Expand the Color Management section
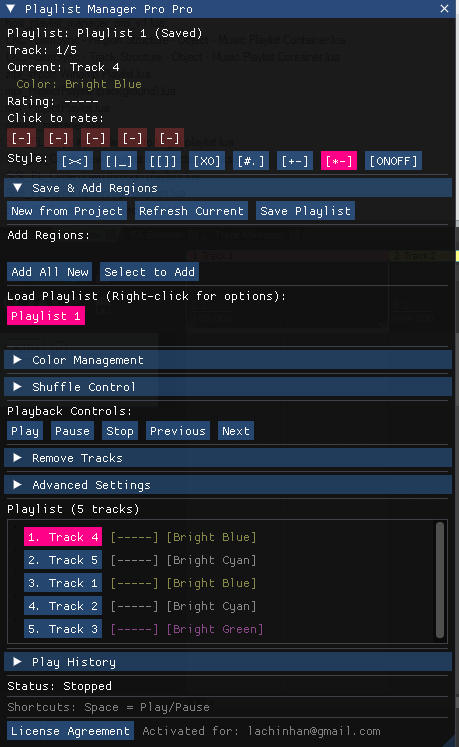Viewport: 459px width, 747px height. [x=228, y=360]
